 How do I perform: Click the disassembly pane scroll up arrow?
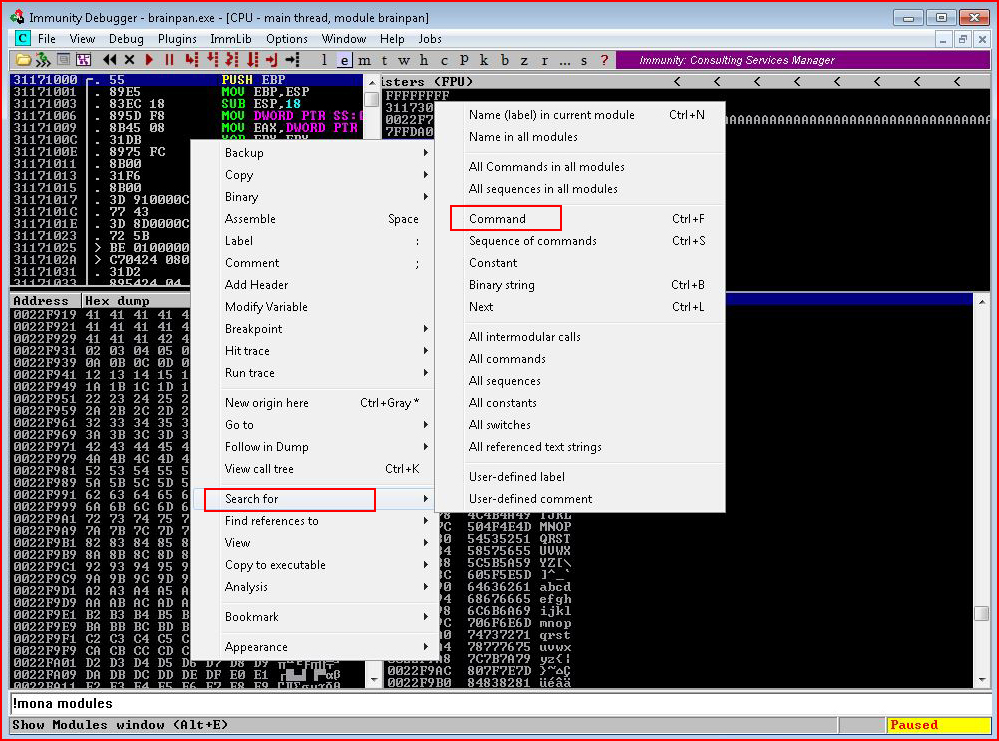[x=372, y=82]
